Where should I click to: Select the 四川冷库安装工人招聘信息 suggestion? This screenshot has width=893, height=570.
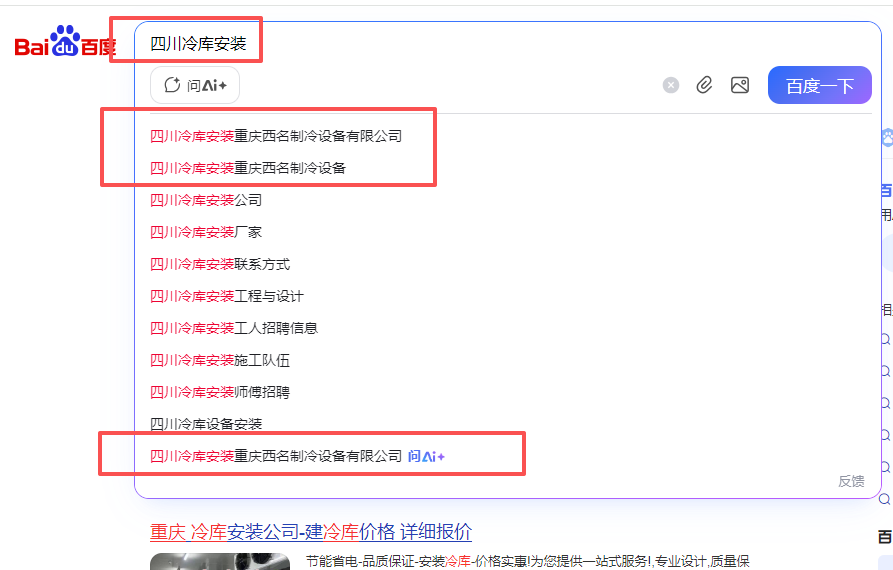click(234, 328)
